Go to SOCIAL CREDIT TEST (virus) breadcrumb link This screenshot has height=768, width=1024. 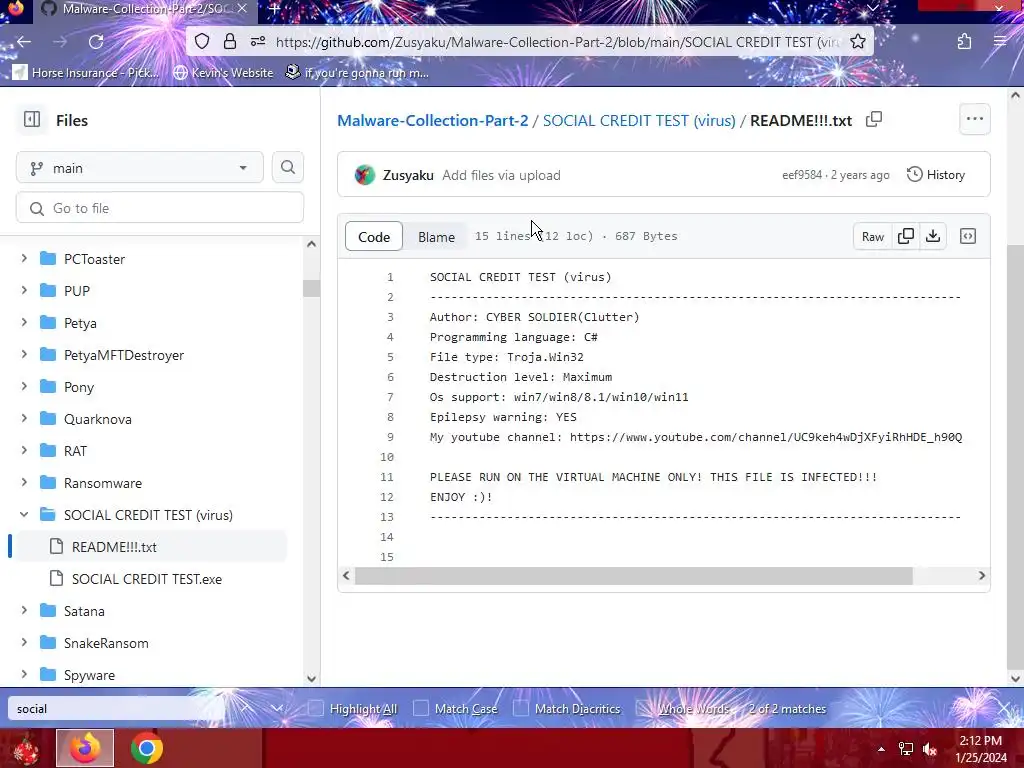click(x=639, y=121)
